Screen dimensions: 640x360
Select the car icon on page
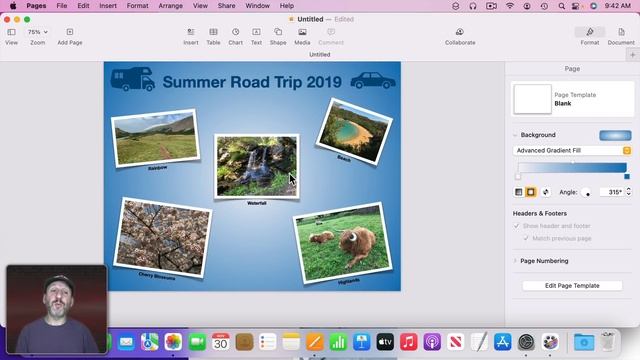[373, 81]
